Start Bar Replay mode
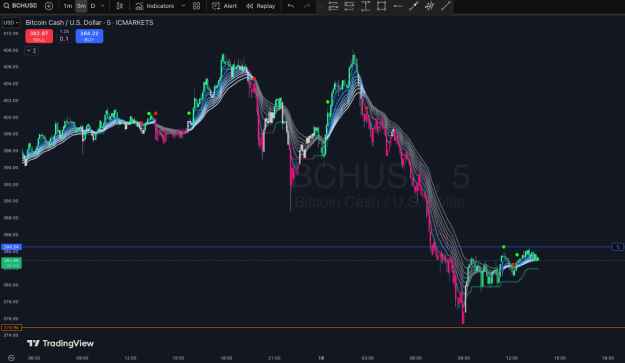 coord(260,6)
